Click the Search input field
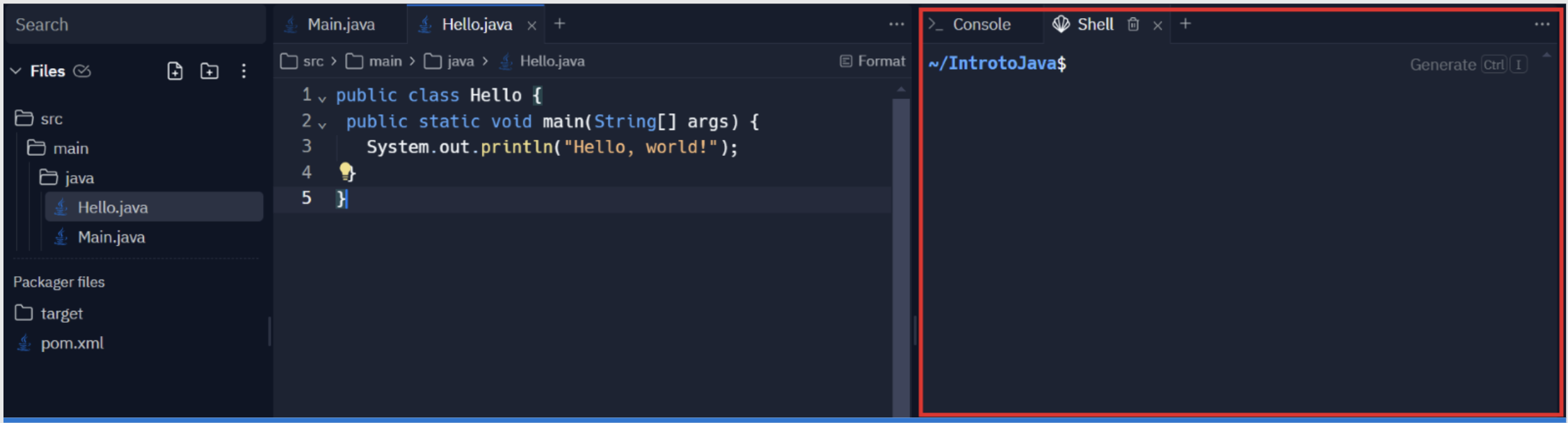This screenshot has width=1568, height=423. pos(136,25)
